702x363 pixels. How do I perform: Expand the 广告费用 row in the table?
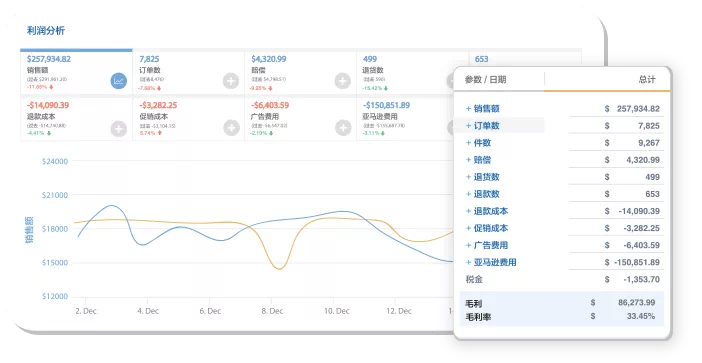[468, 245]
